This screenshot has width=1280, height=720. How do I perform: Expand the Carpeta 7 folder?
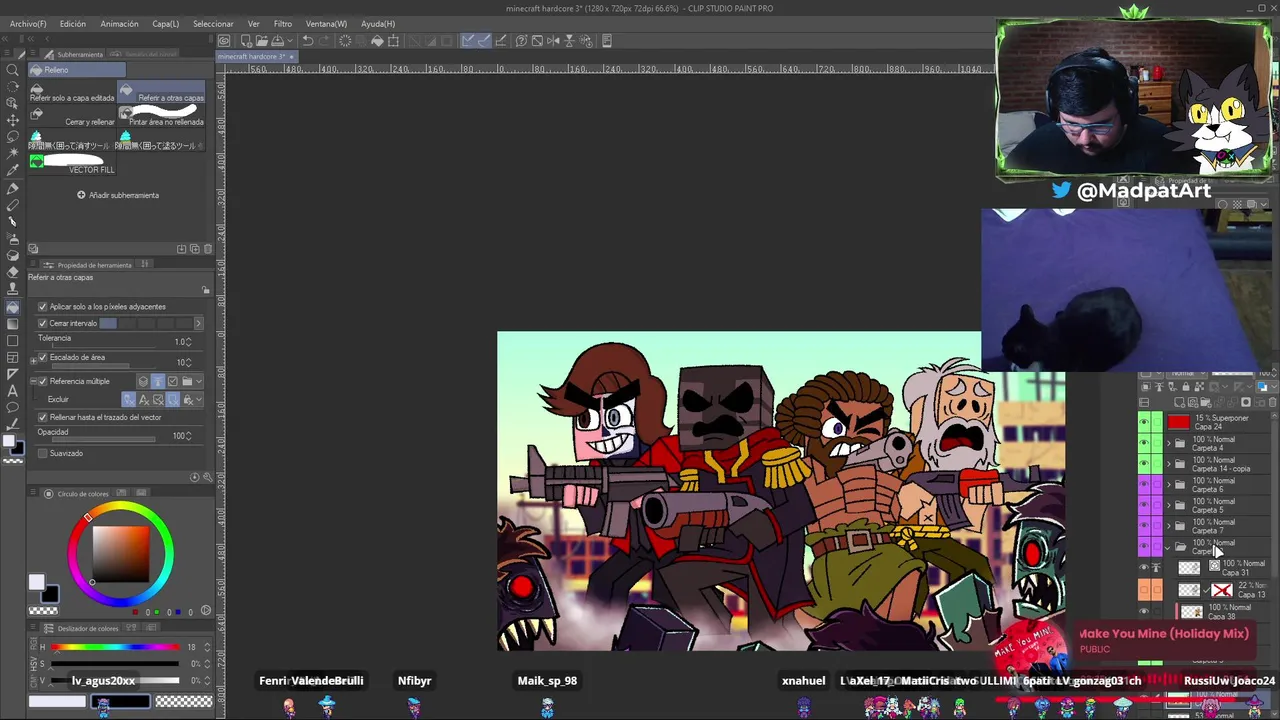coord(1169,525)
